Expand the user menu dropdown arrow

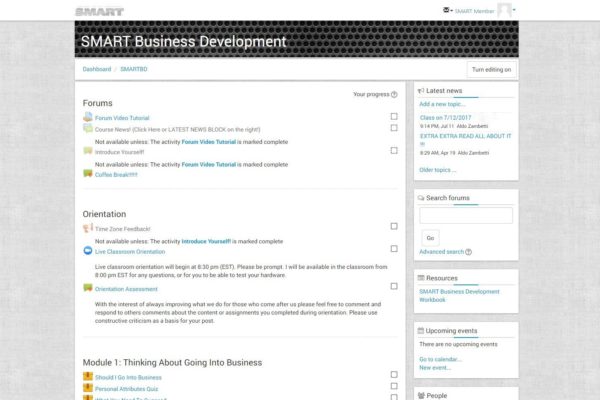[x=514, y=10]
